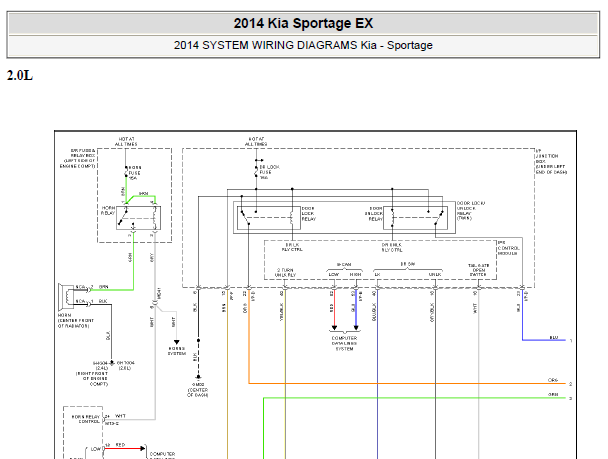Click the door lock relay switch symbol
The width and height of the screenshot is (608, 459).
246,217
